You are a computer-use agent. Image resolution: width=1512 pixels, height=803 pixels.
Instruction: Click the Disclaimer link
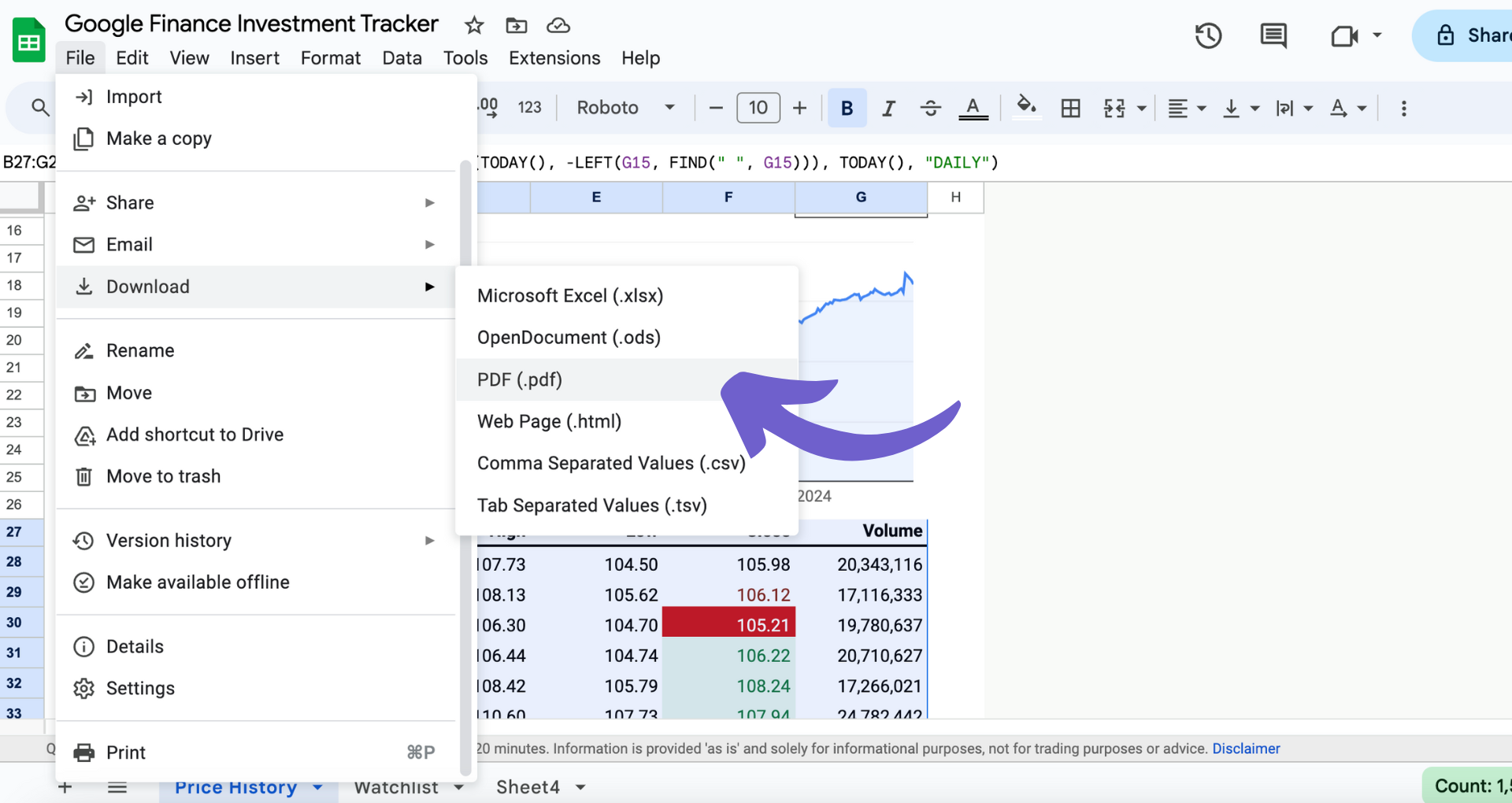(x=1246, y=749)
